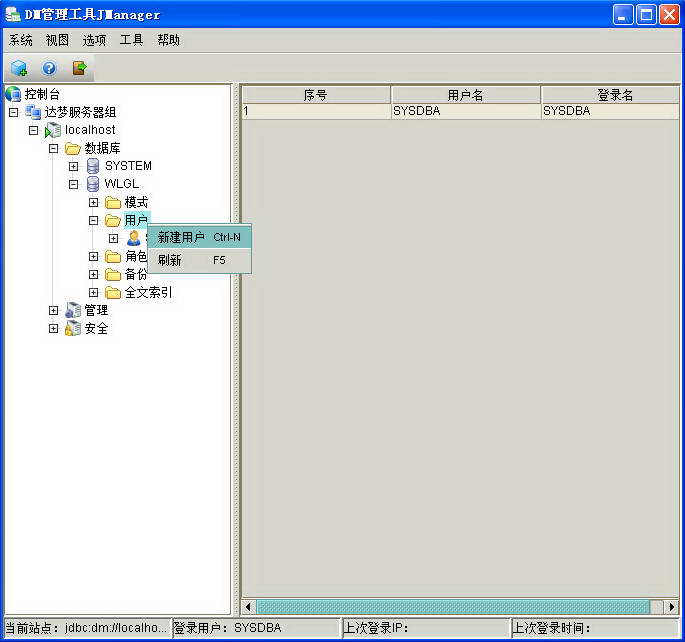Image resolution: width=685 pixels, height=642 pixels.
Task: Expand the 全文索引 node
Action: (x=93, y=292)
